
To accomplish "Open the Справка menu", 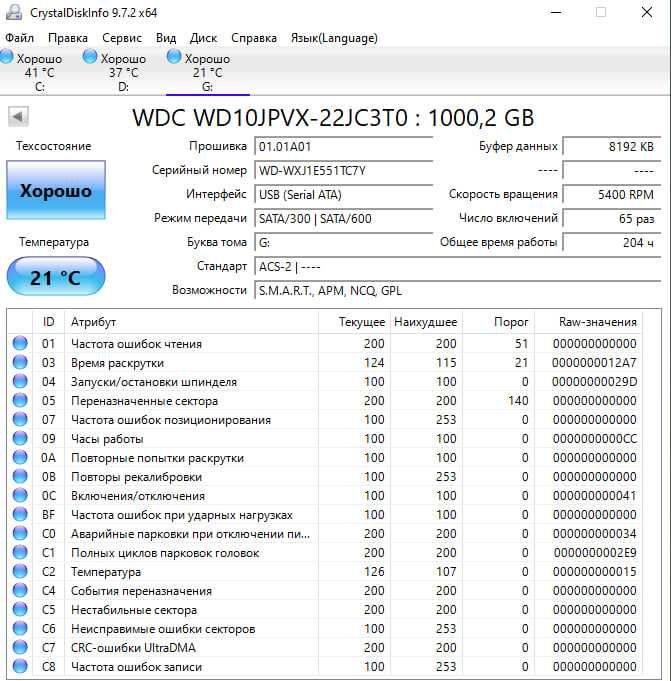I will coord(254,38).
